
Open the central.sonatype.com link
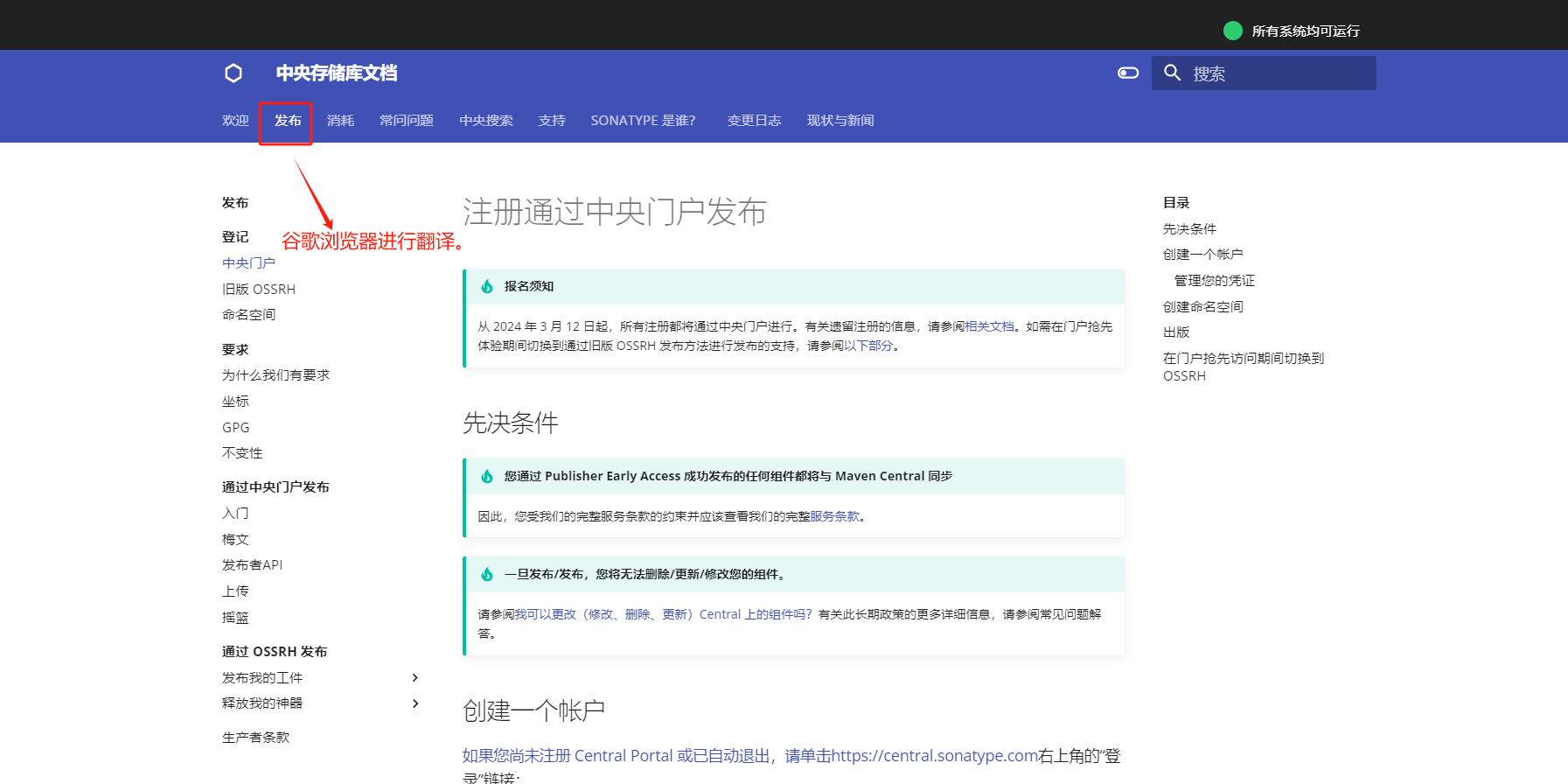point(934,756)
